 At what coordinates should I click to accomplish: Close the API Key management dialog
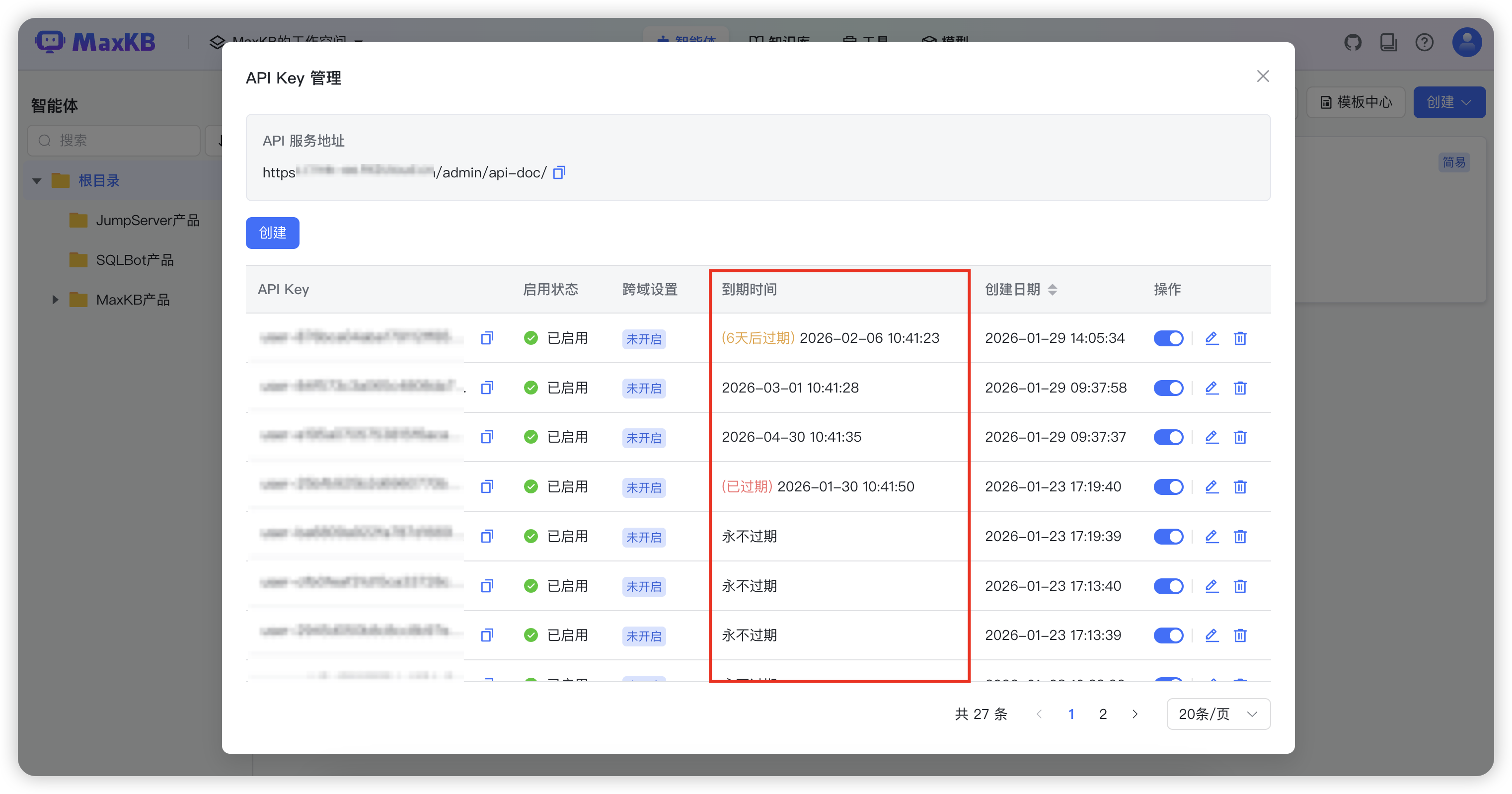pos(1263,77)
